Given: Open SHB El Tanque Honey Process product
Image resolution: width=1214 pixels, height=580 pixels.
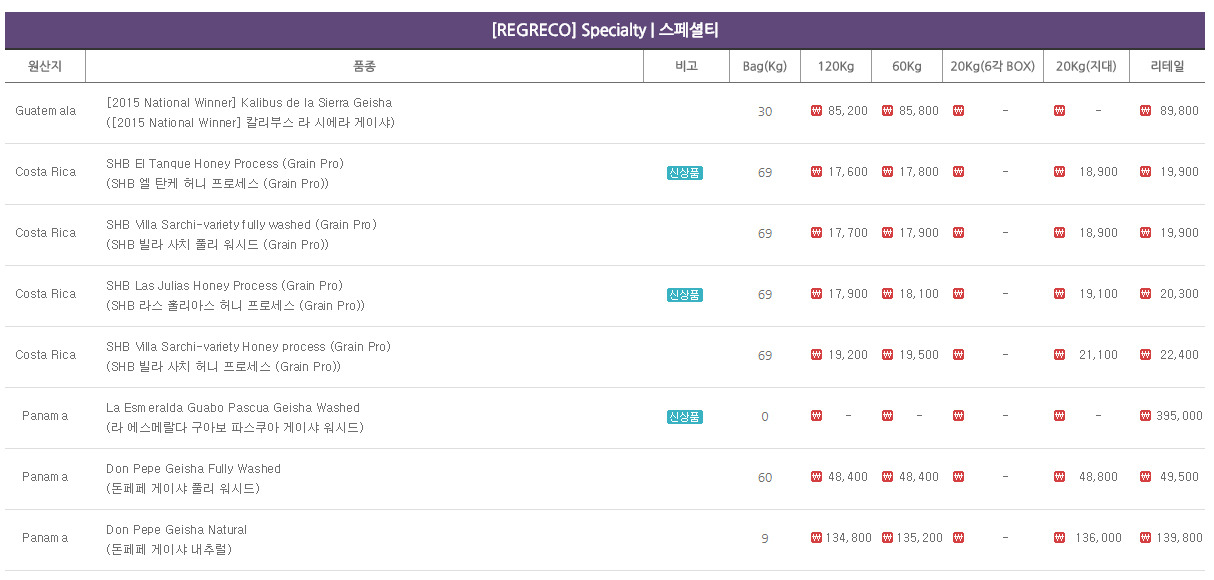Looking at the screenshot, I should (x=225, y=164).
